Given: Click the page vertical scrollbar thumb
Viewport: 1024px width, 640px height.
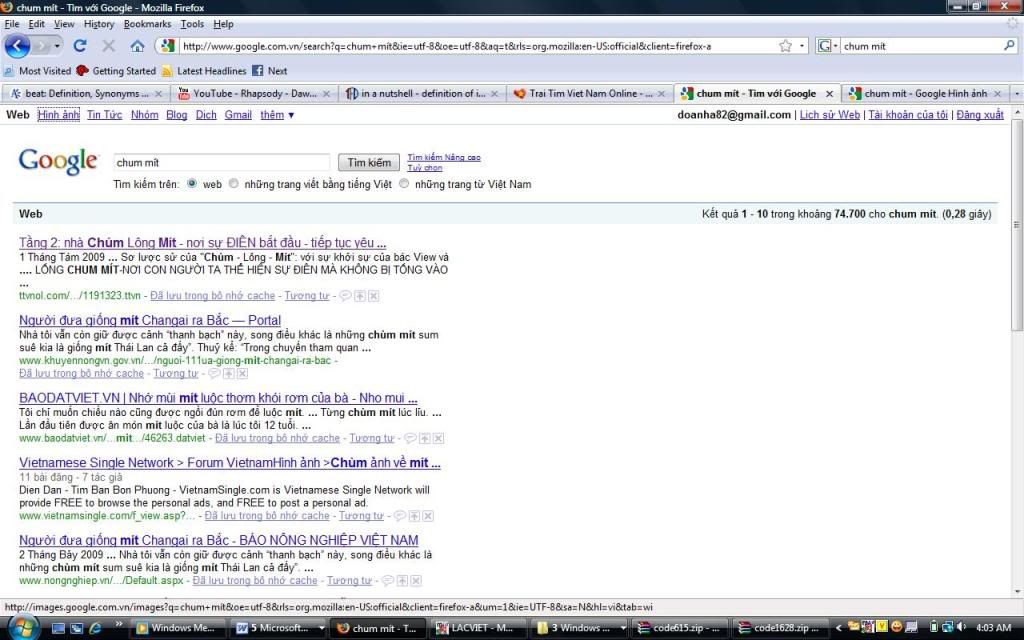Looking at the screenshot, I should click(x=1016, y=225).
